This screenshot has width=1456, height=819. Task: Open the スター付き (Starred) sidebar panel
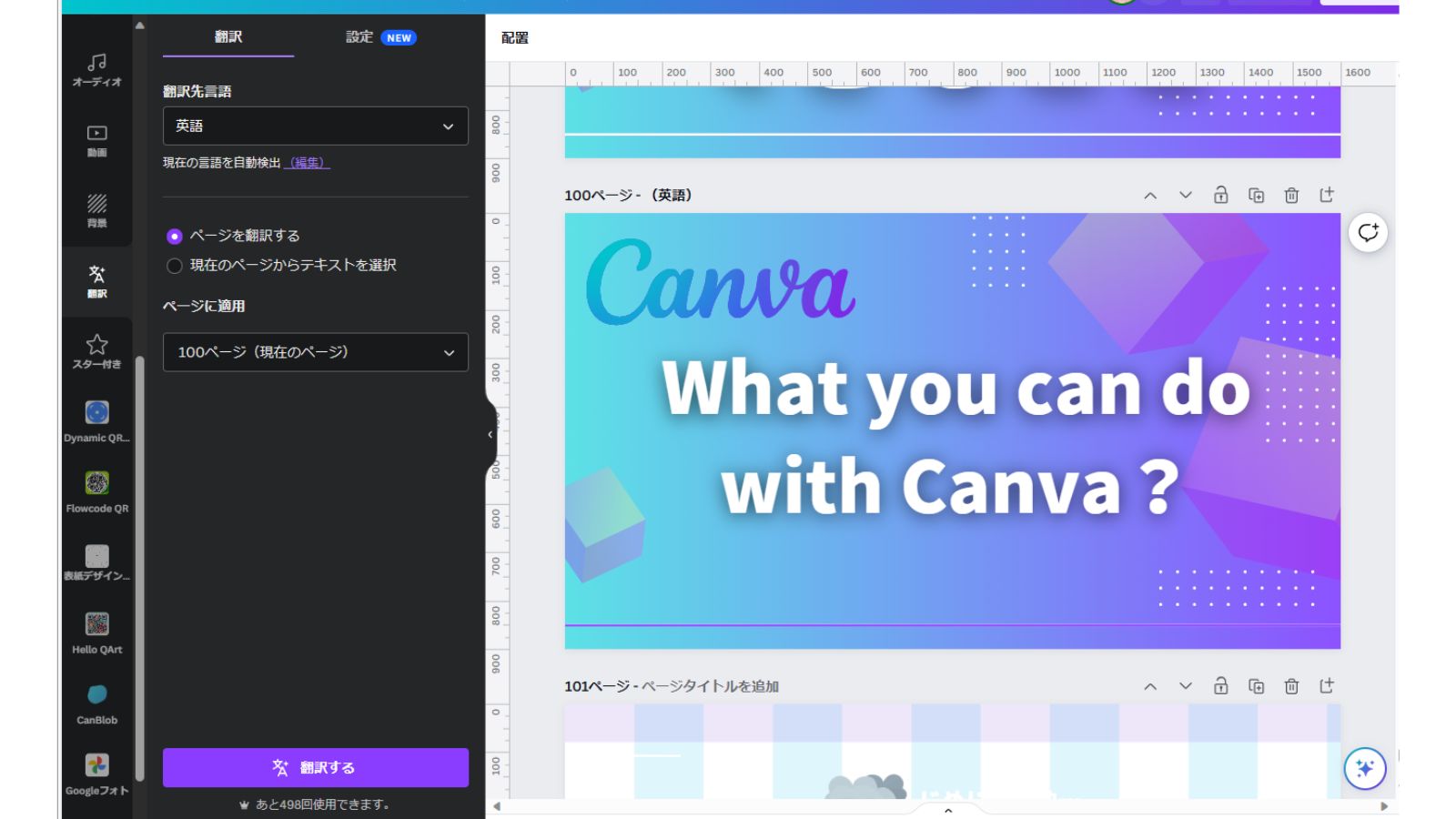[97, 351]
